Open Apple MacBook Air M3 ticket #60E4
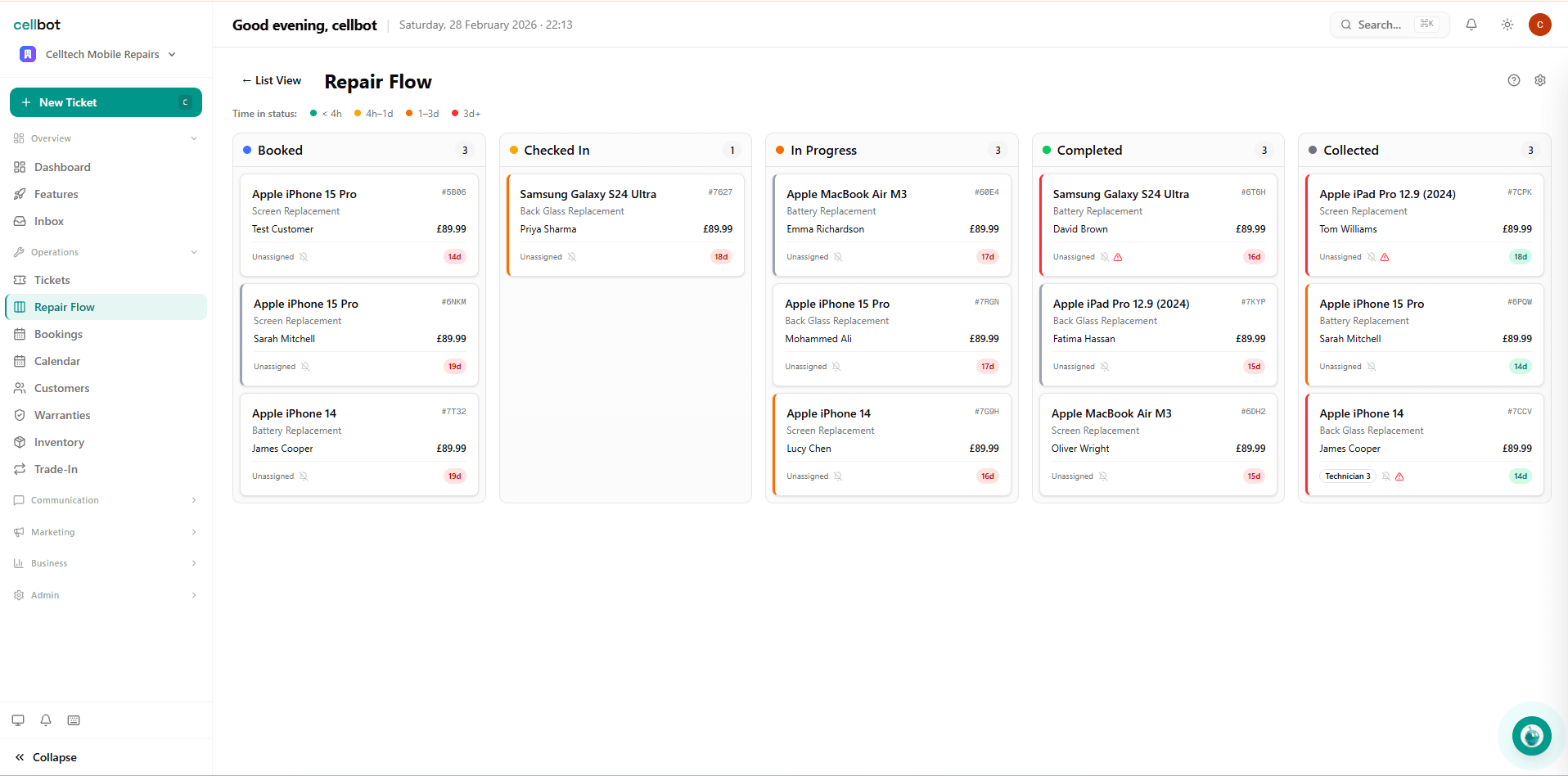This screenshot has height=776, width=1568. 892,225
